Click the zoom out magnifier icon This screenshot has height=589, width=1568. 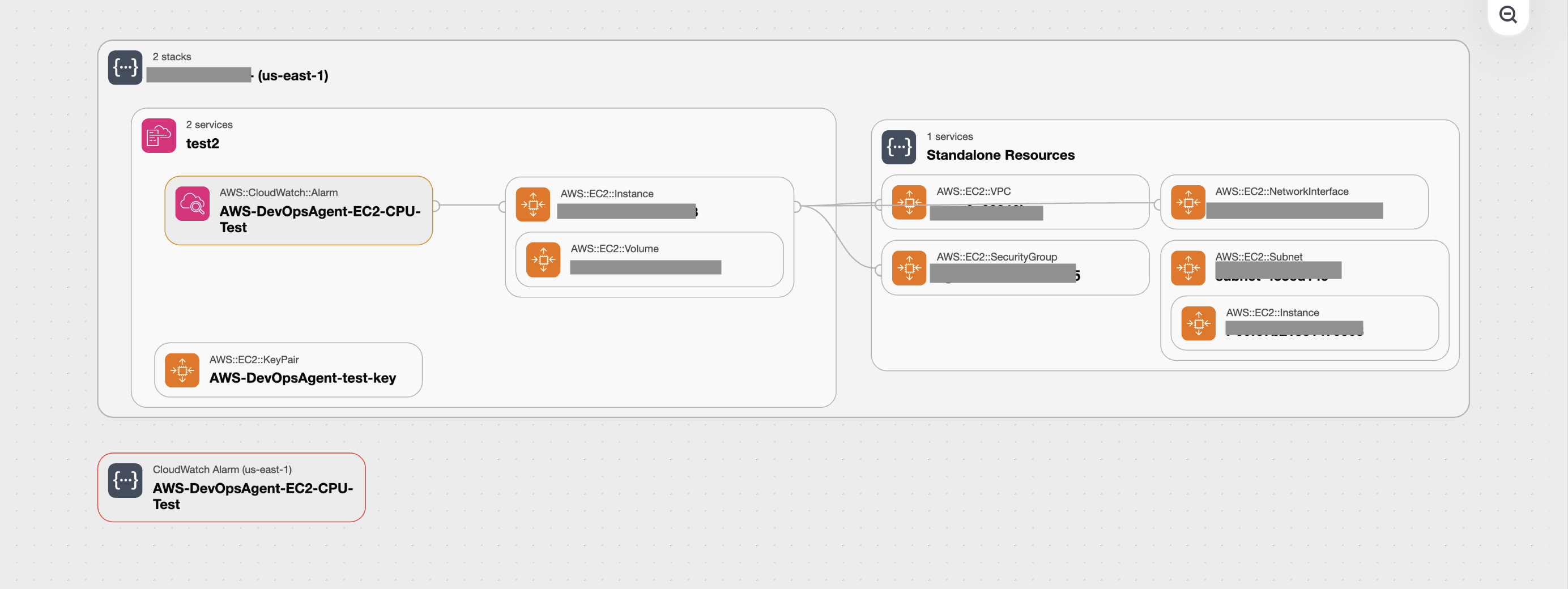point(1508,15)
